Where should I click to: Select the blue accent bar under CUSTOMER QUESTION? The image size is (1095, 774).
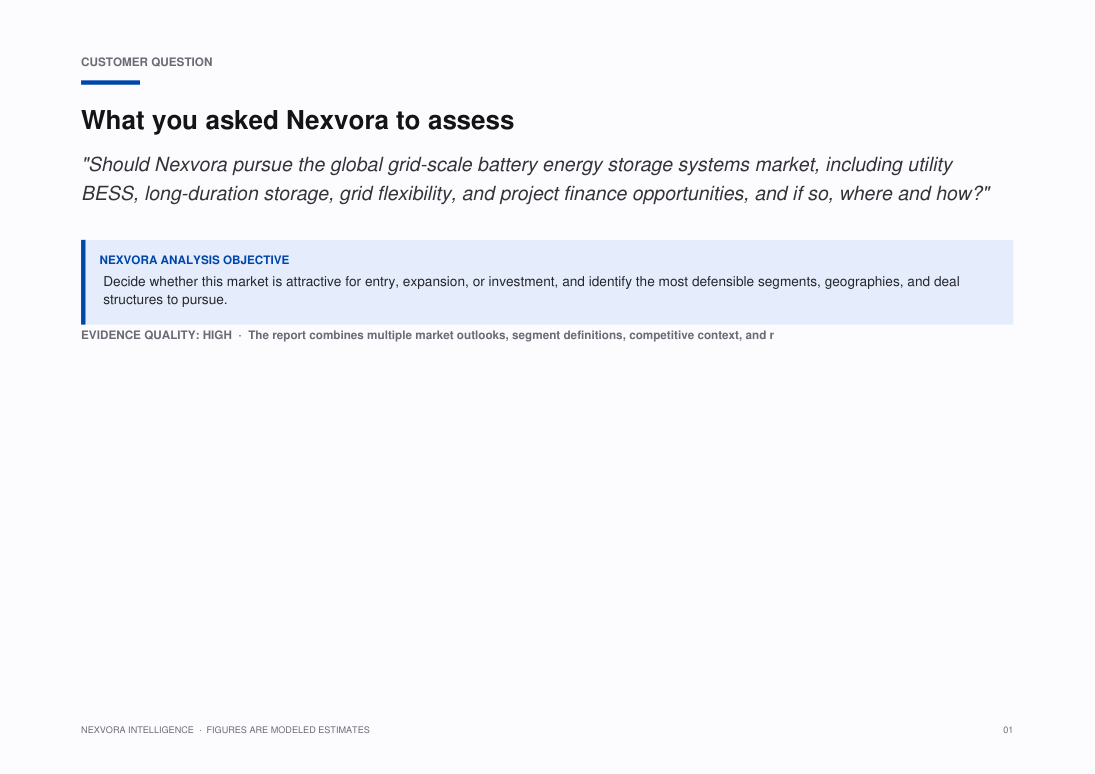110,82
